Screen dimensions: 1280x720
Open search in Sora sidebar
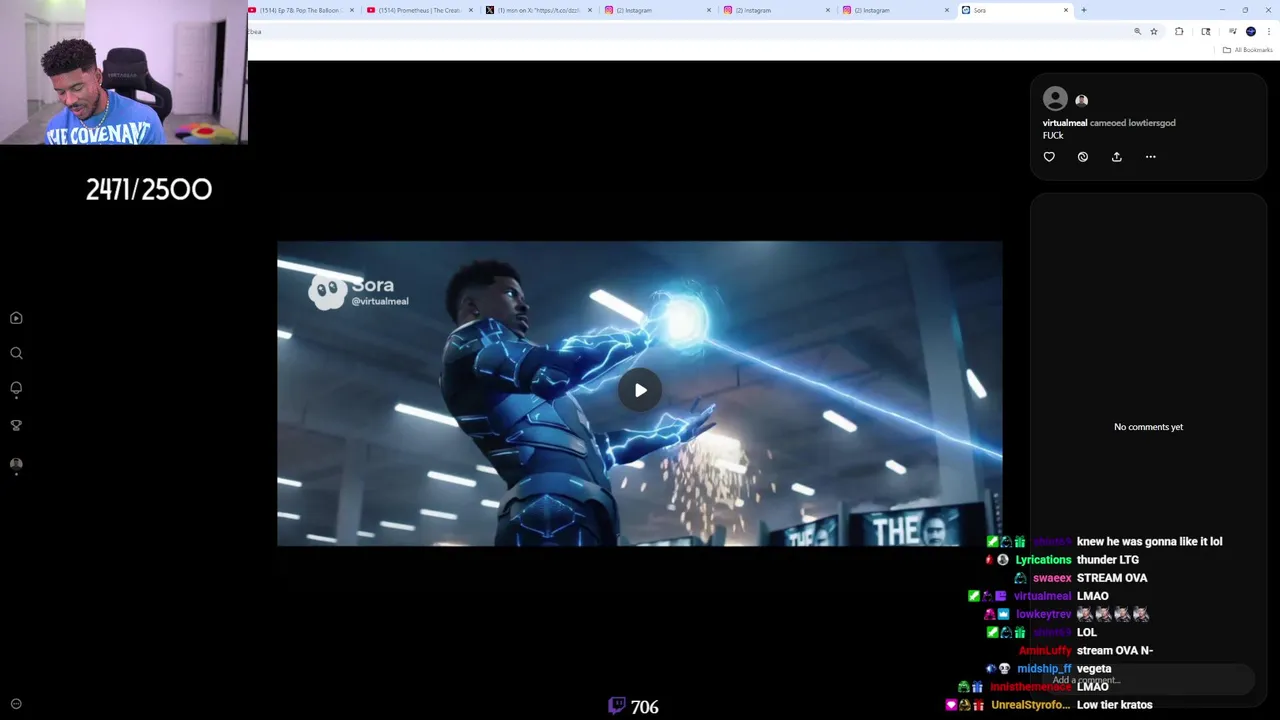tap(16, 353)
